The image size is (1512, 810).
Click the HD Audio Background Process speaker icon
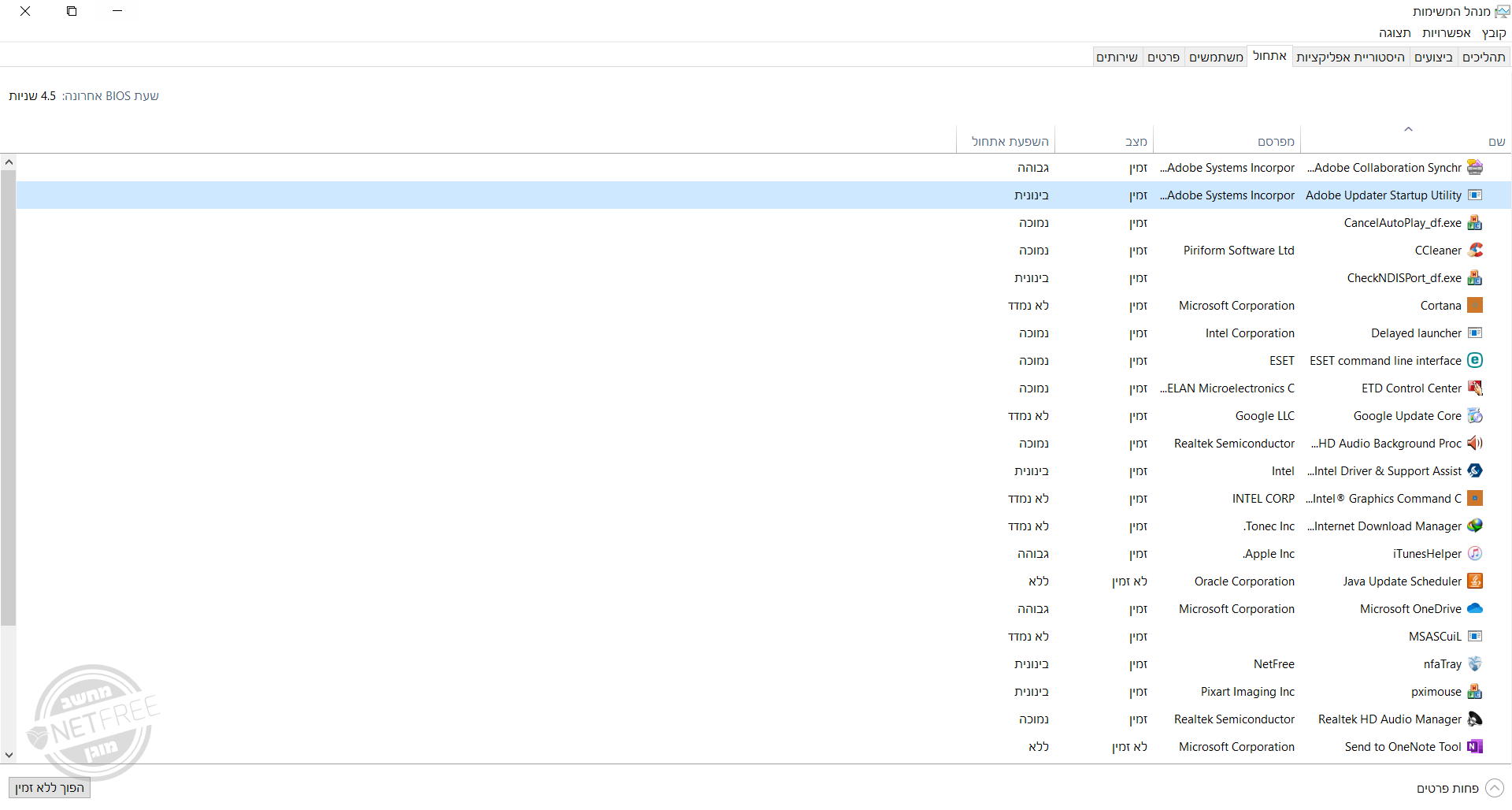click(1475, 444)
